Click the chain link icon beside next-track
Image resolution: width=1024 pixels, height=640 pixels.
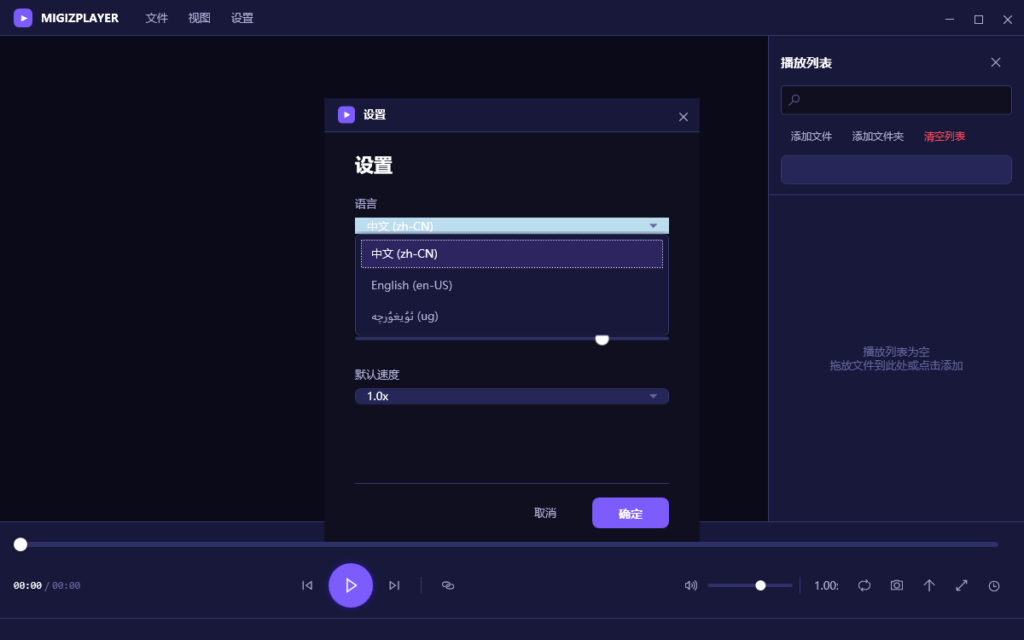[448, 586]
